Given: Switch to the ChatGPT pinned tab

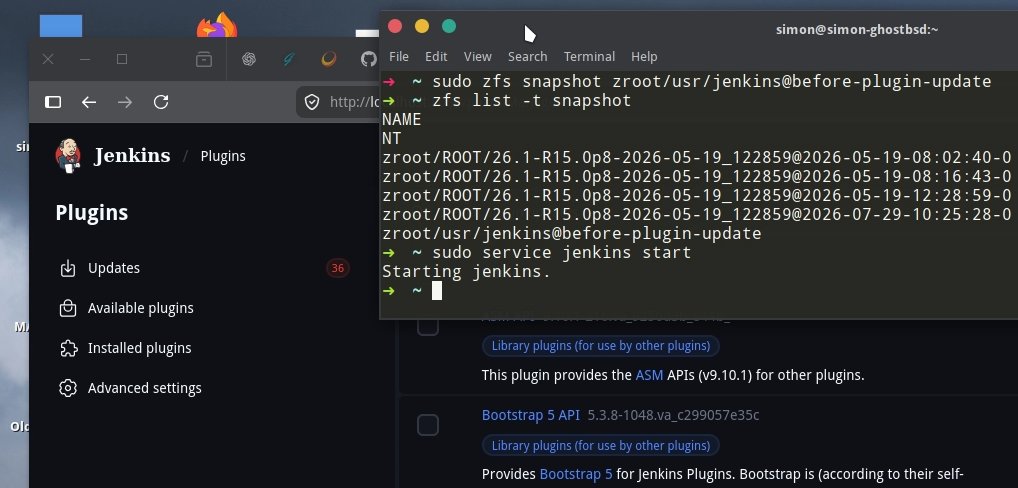Looking at the screenshot, I should click(x=248, y=60).
